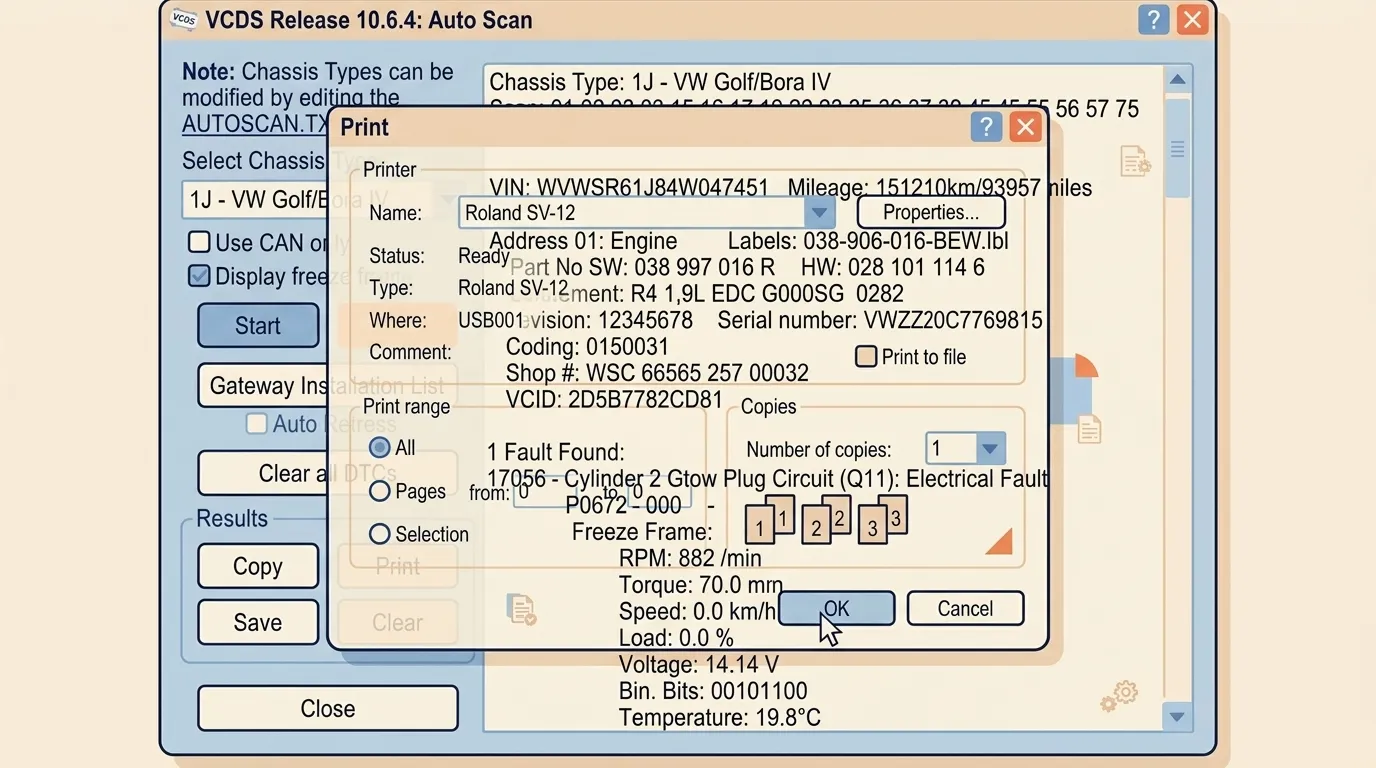Image resolution: width=1376 pixels, height=768 pixels.
Task: Save the scan results
Action: [258, 622]
